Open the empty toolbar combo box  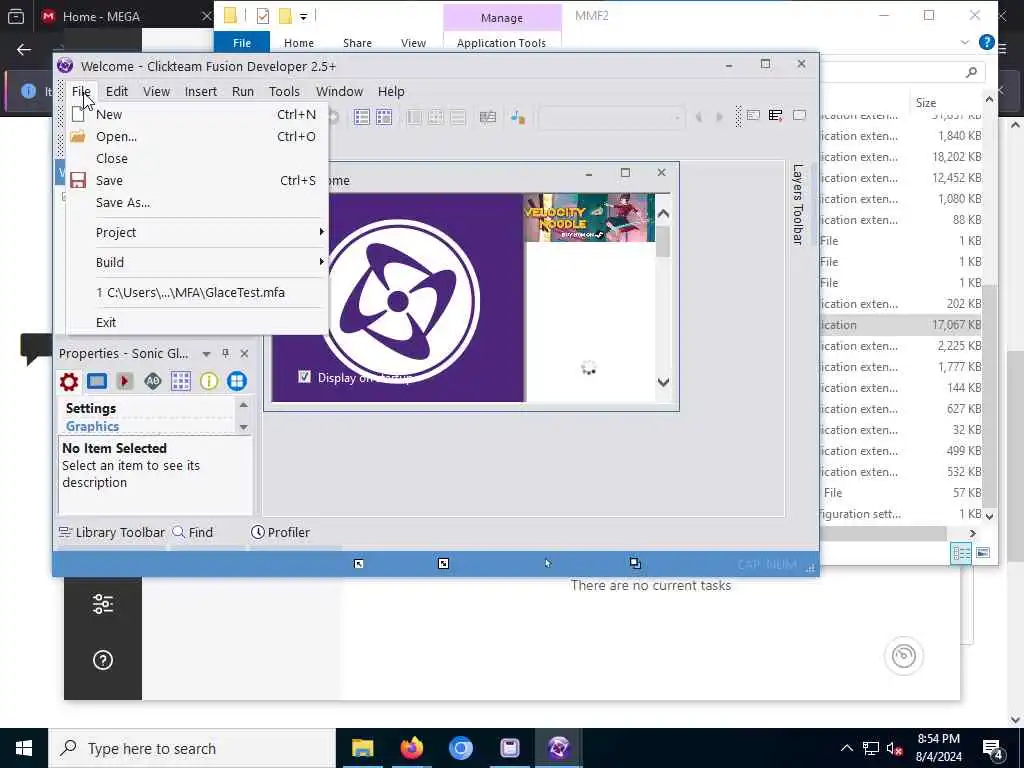click(x=611, y=118)
